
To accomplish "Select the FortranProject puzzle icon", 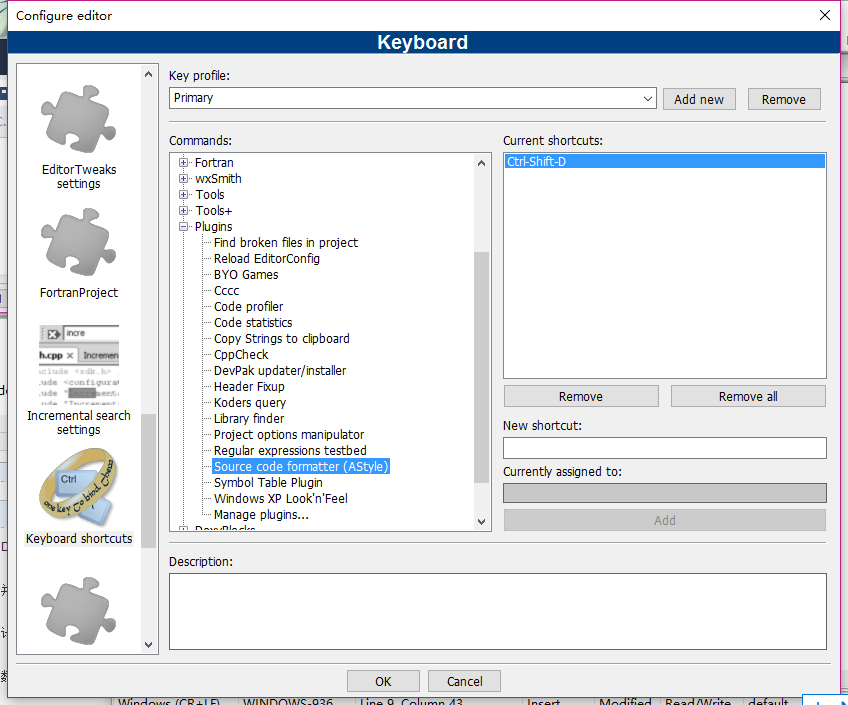I will click(x=79, y=242).
